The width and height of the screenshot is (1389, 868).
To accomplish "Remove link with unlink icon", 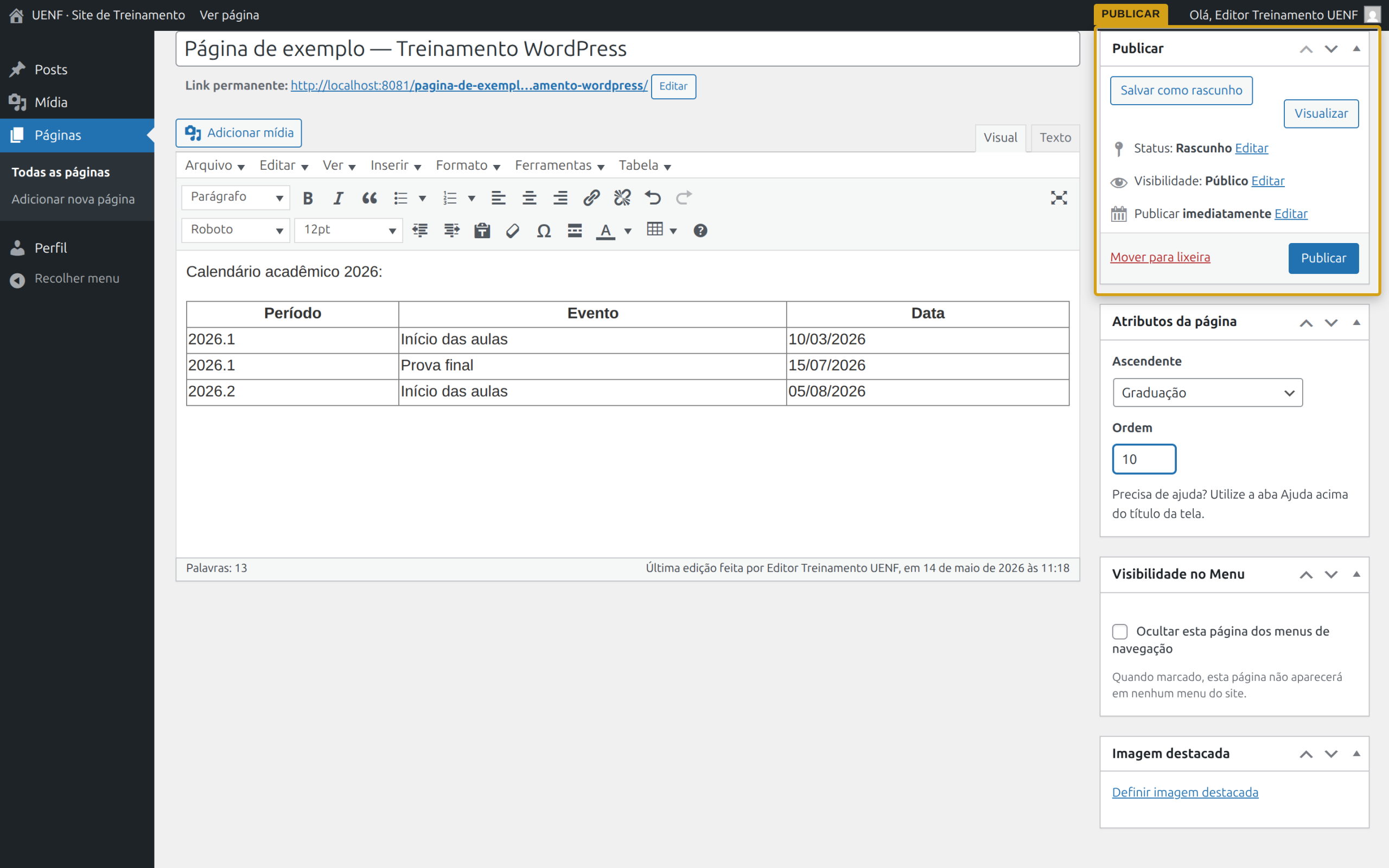I will [622, 198].
